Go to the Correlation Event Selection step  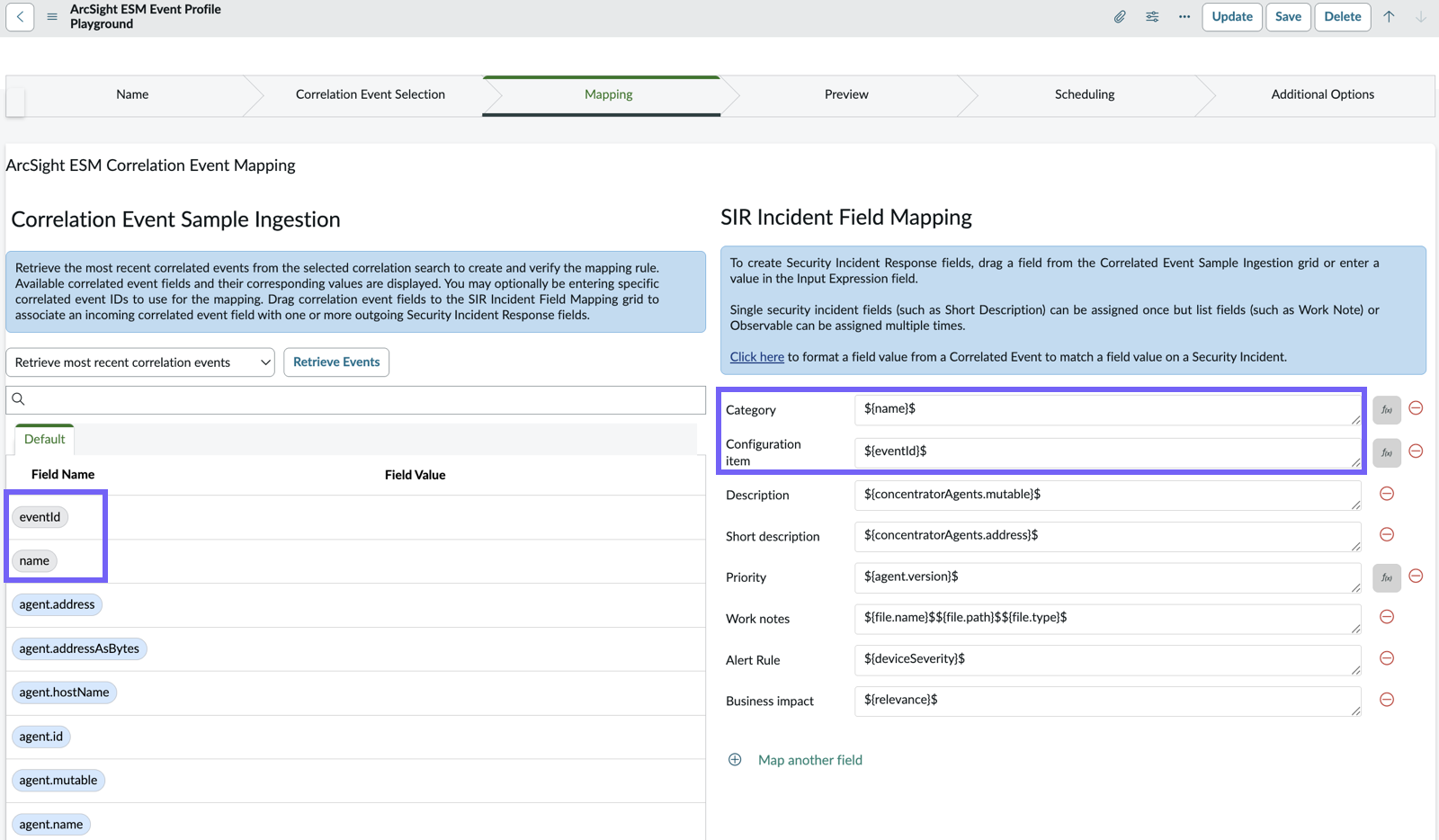[x=371, y=94]
